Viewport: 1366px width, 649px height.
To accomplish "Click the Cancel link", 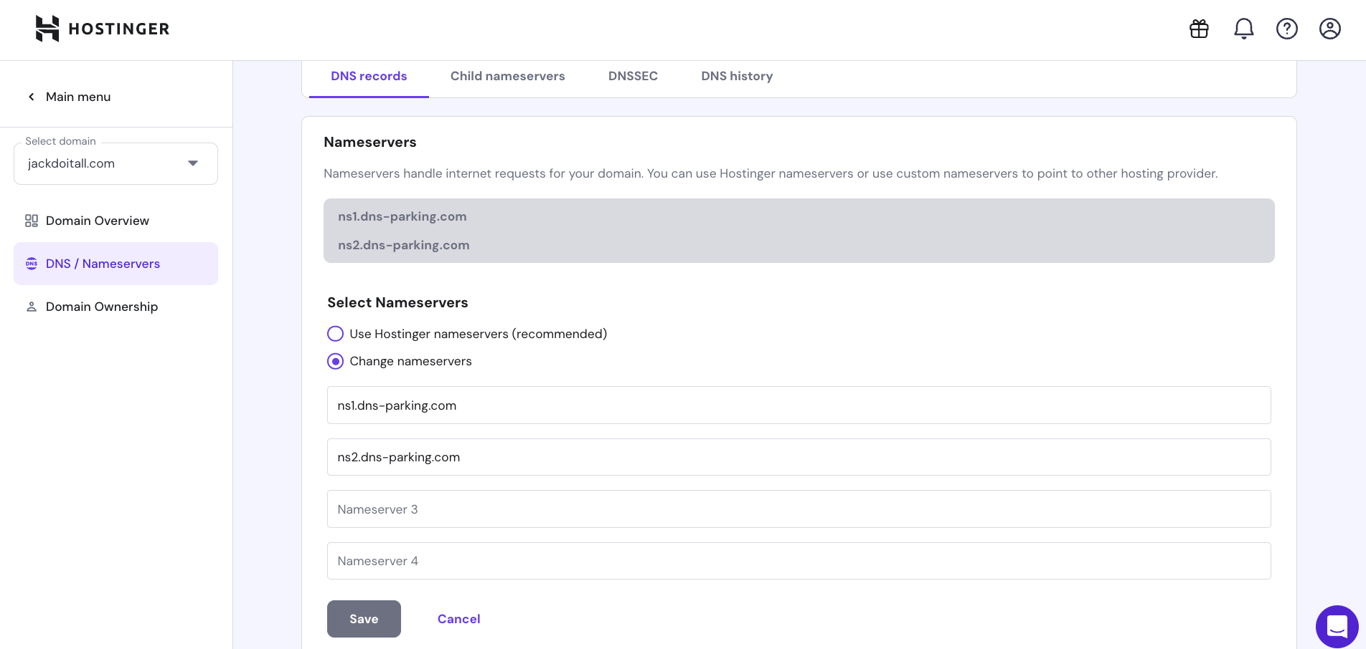I will point(458,618).
